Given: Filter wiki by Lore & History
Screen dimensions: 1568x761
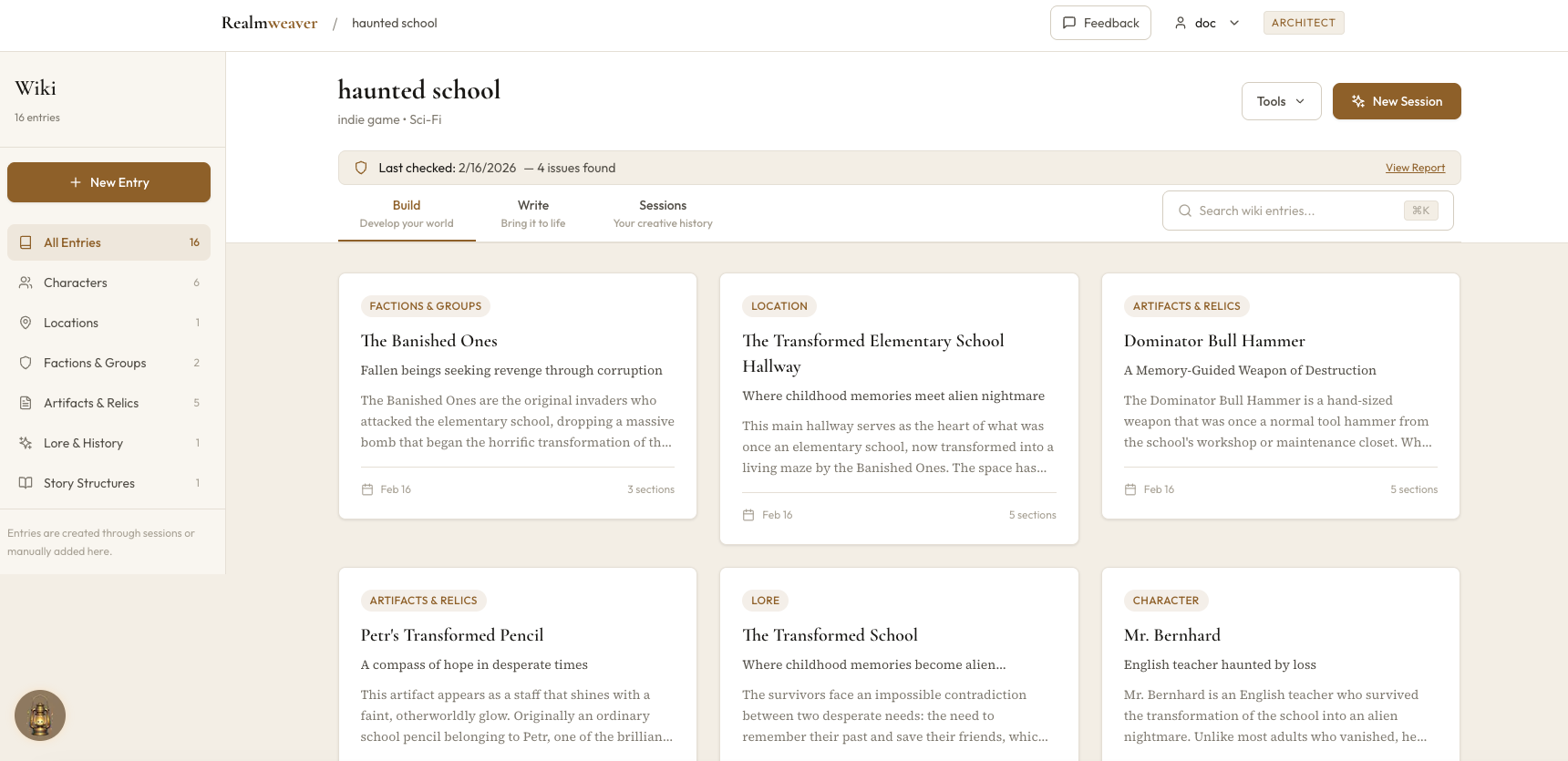Looking at the screenshot, I should tap(108, 443).
